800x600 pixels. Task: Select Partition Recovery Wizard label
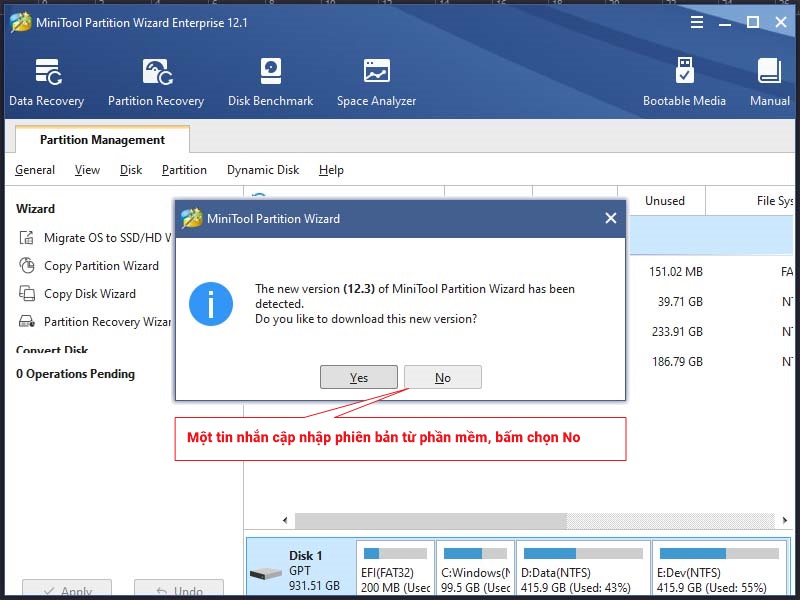(107, 321)
